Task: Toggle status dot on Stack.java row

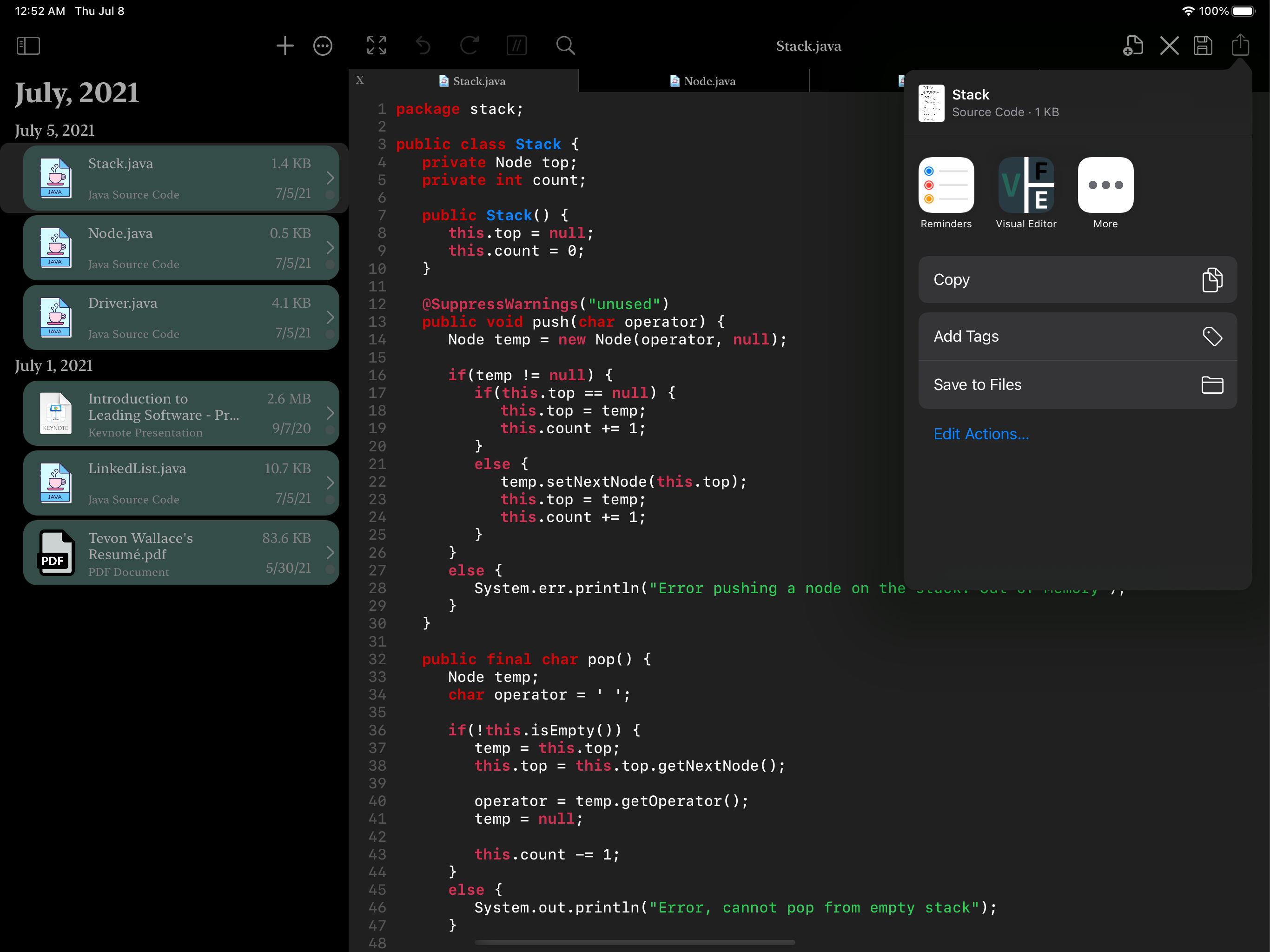Action: [330, 195]
